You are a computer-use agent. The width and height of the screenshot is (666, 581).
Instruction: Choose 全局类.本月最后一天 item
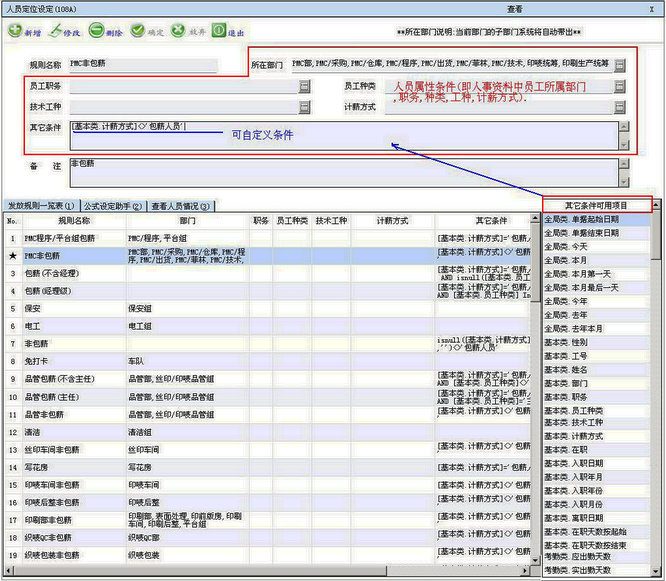point(596,288)
